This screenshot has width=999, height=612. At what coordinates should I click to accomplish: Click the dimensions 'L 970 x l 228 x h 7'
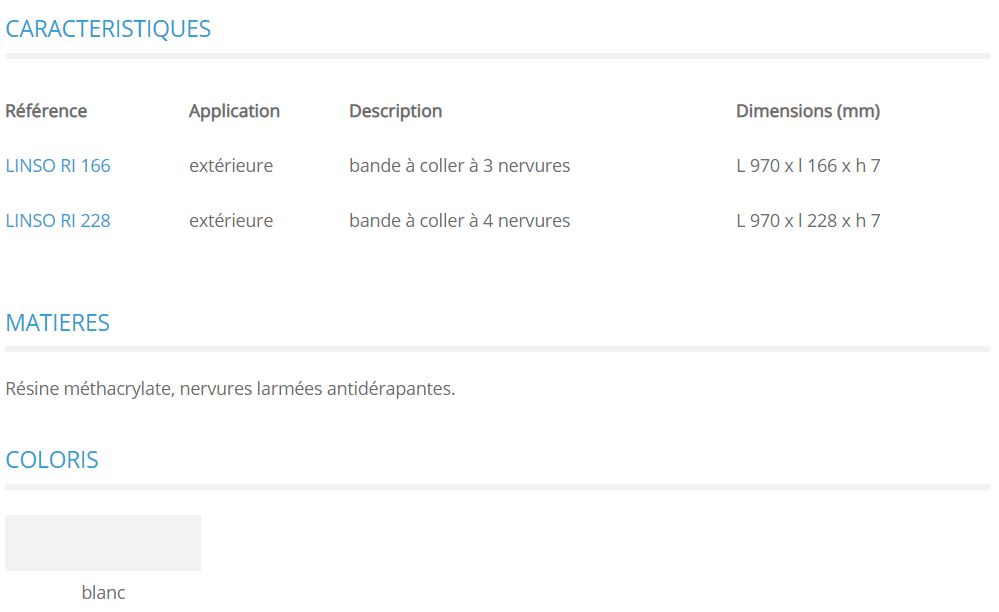click(x=808, y=221)
